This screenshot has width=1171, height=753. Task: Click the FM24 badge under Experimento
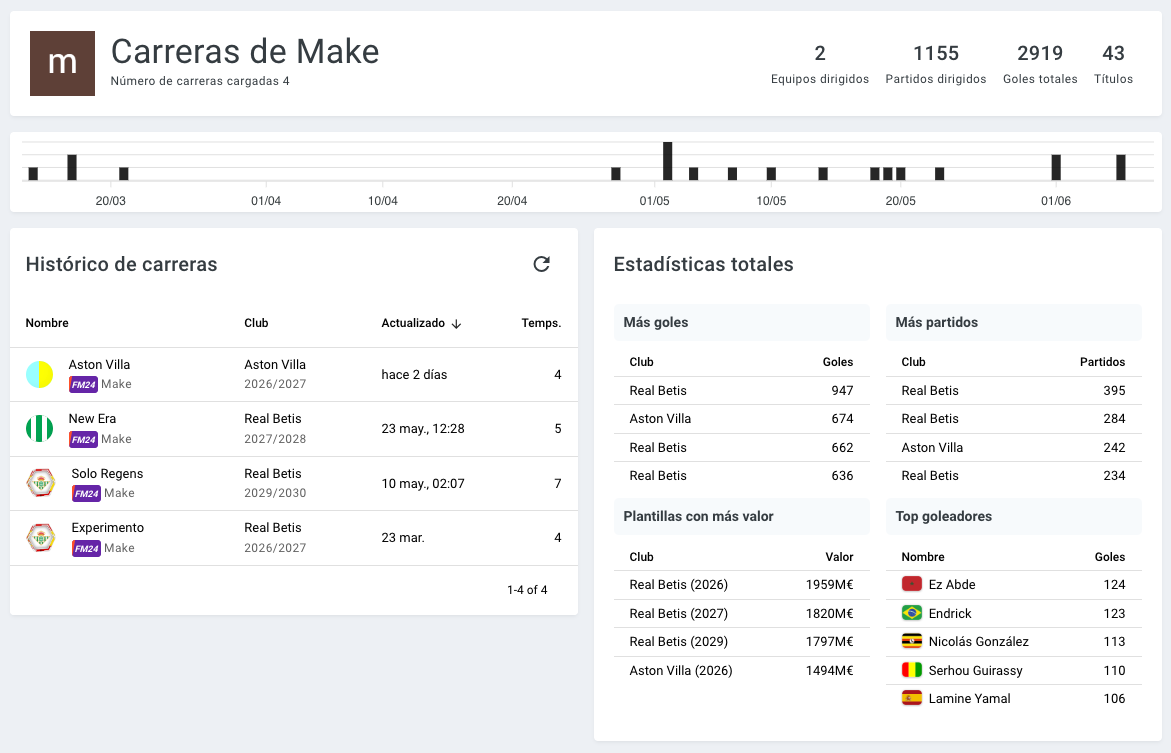click(x=87, y=548)
